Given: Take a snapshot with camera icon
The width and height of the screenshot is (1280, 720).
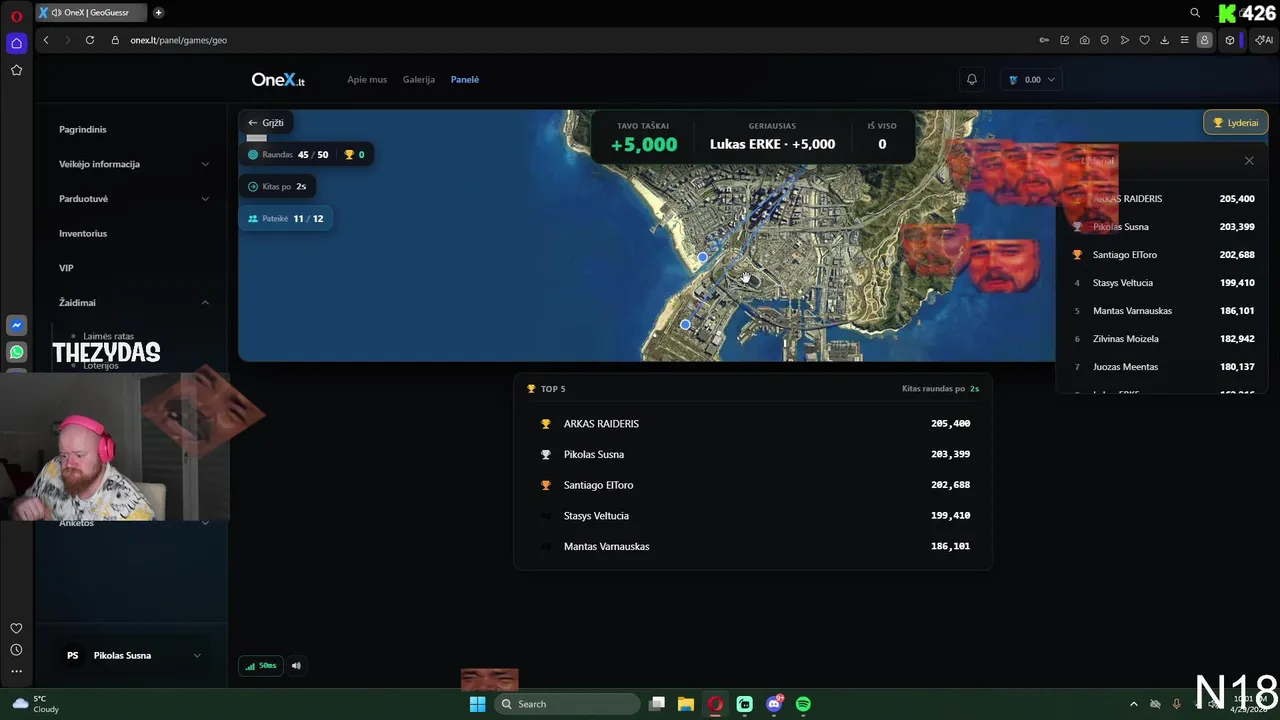Looking at the screenshot, I should pos(1084,40).
